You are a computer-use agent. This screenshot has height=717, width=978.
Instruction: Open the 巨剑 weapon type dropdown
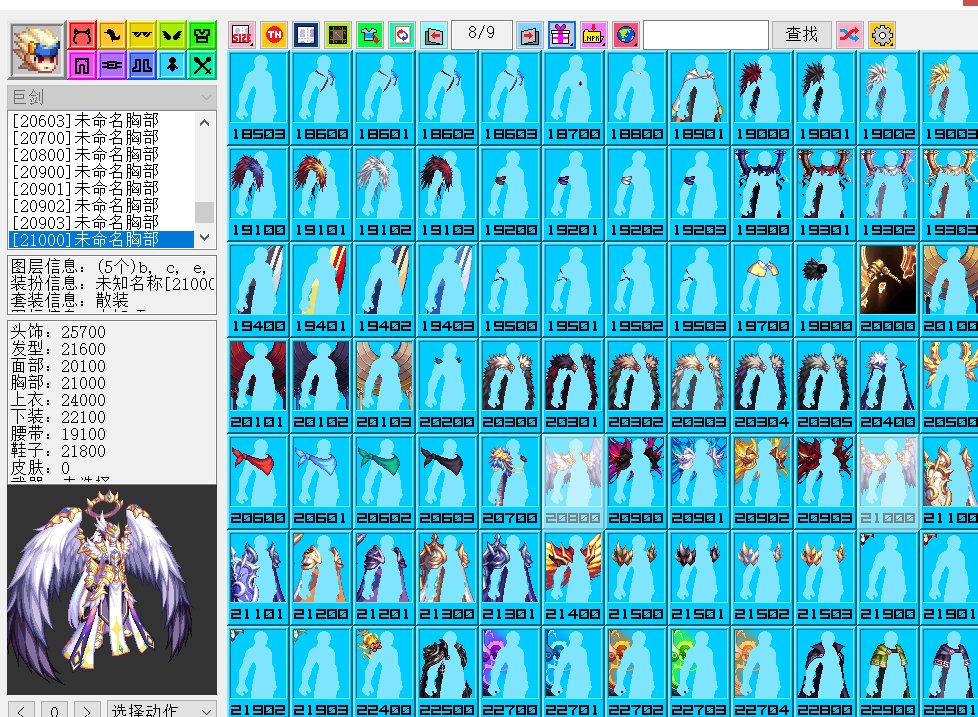coord(110,97)
